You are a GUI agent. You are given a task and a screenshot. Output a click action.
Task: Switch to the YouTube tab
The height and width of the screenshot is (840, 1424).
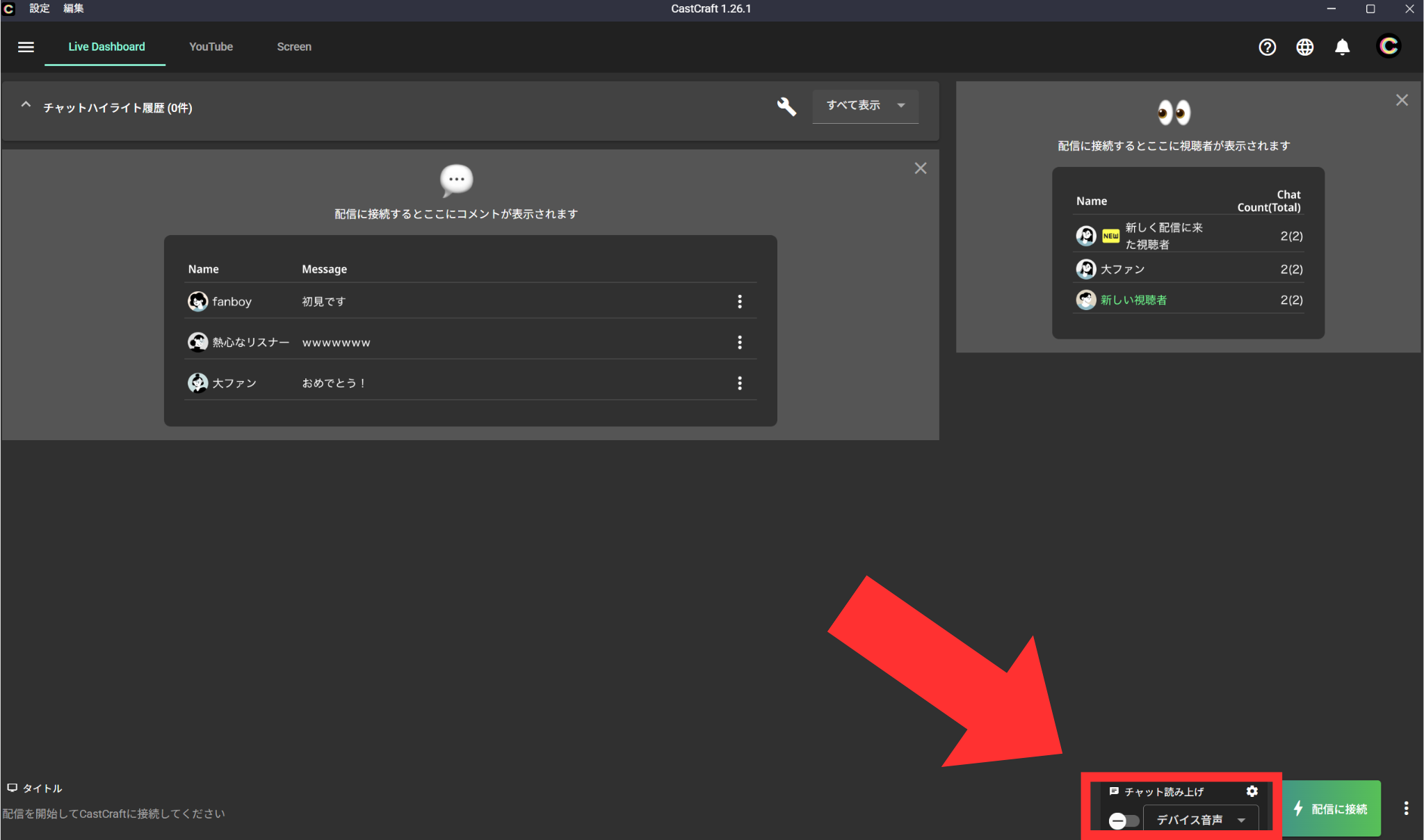(x=211, y=47)
